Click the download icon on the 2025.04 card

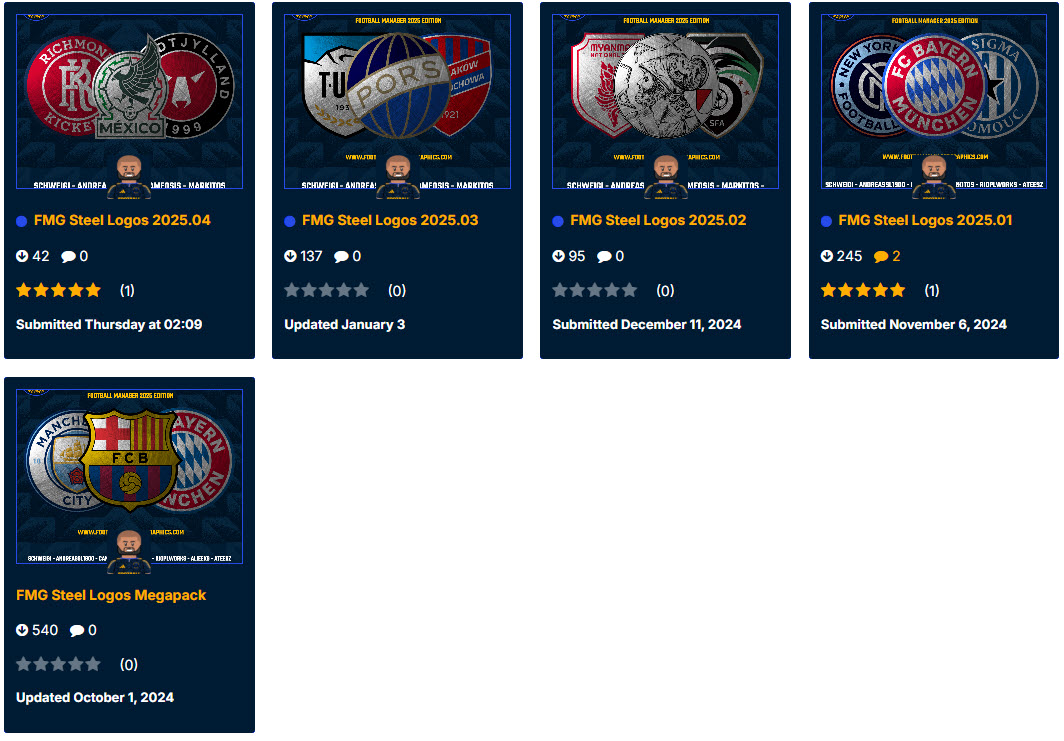point(22,256)
